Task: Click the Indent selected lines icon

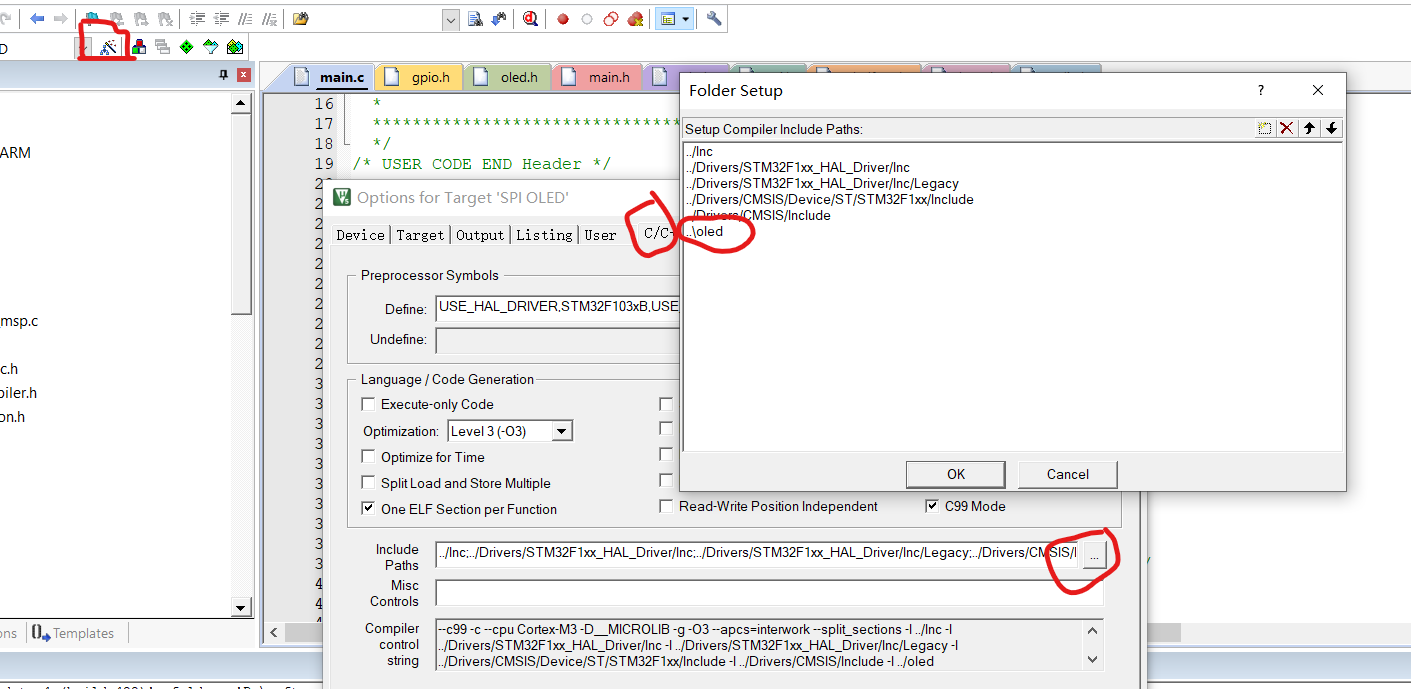Action: tap(196, 19)
